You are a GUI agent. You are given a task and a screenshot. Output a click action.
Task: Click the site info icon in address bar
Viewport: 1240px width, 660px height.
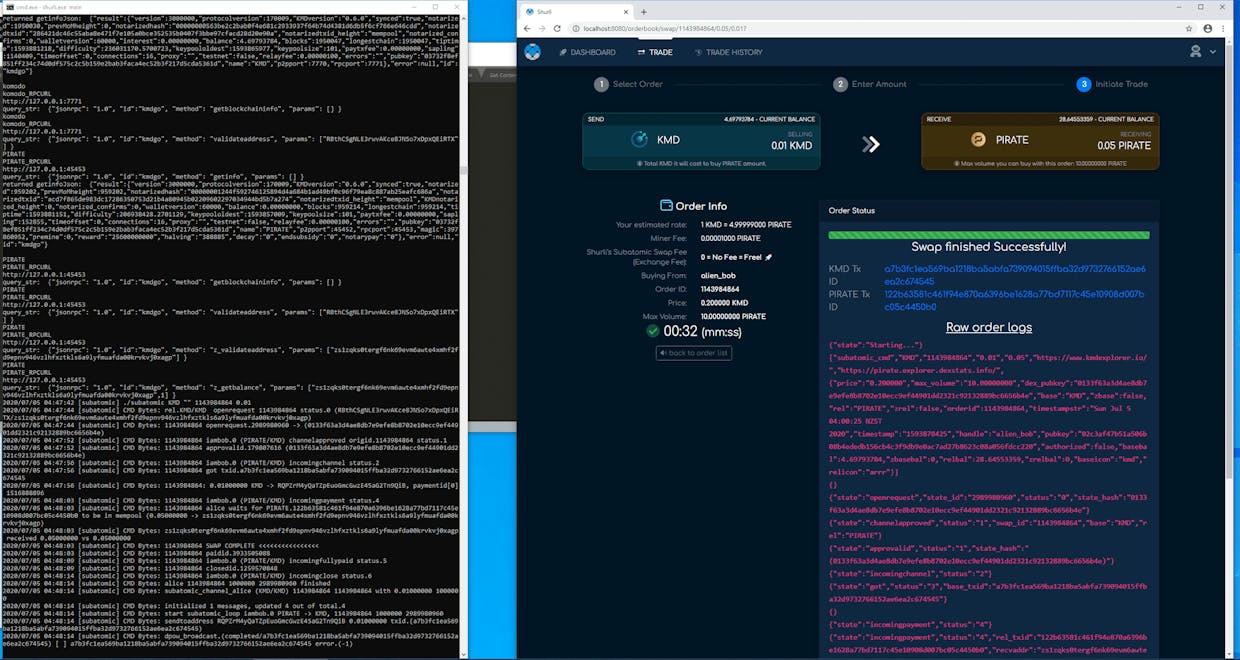point(577,29)
